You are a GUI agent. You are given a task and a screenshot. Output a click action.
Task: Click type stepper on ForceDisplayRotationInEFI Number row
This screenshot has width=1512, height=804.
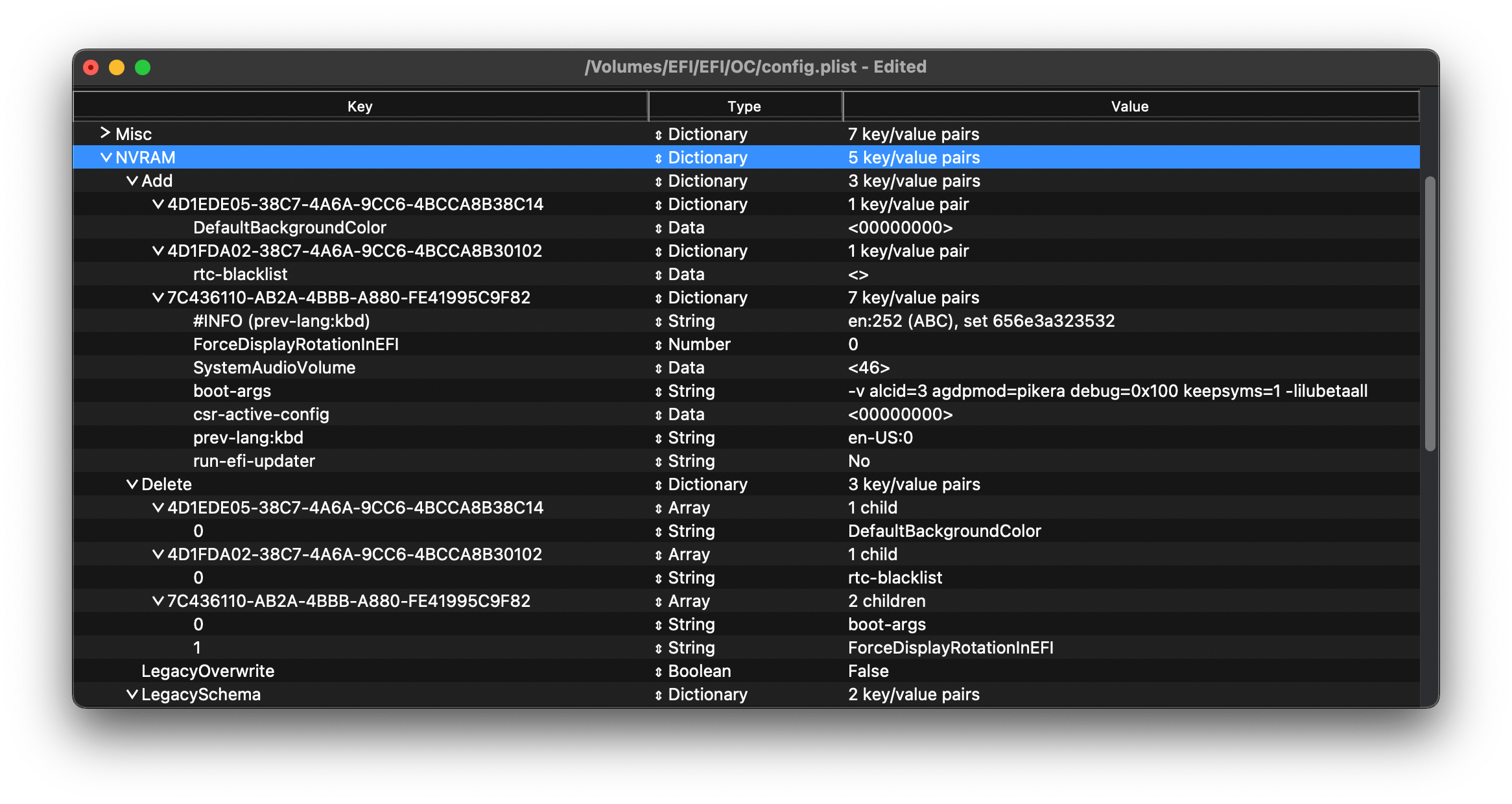658,345
